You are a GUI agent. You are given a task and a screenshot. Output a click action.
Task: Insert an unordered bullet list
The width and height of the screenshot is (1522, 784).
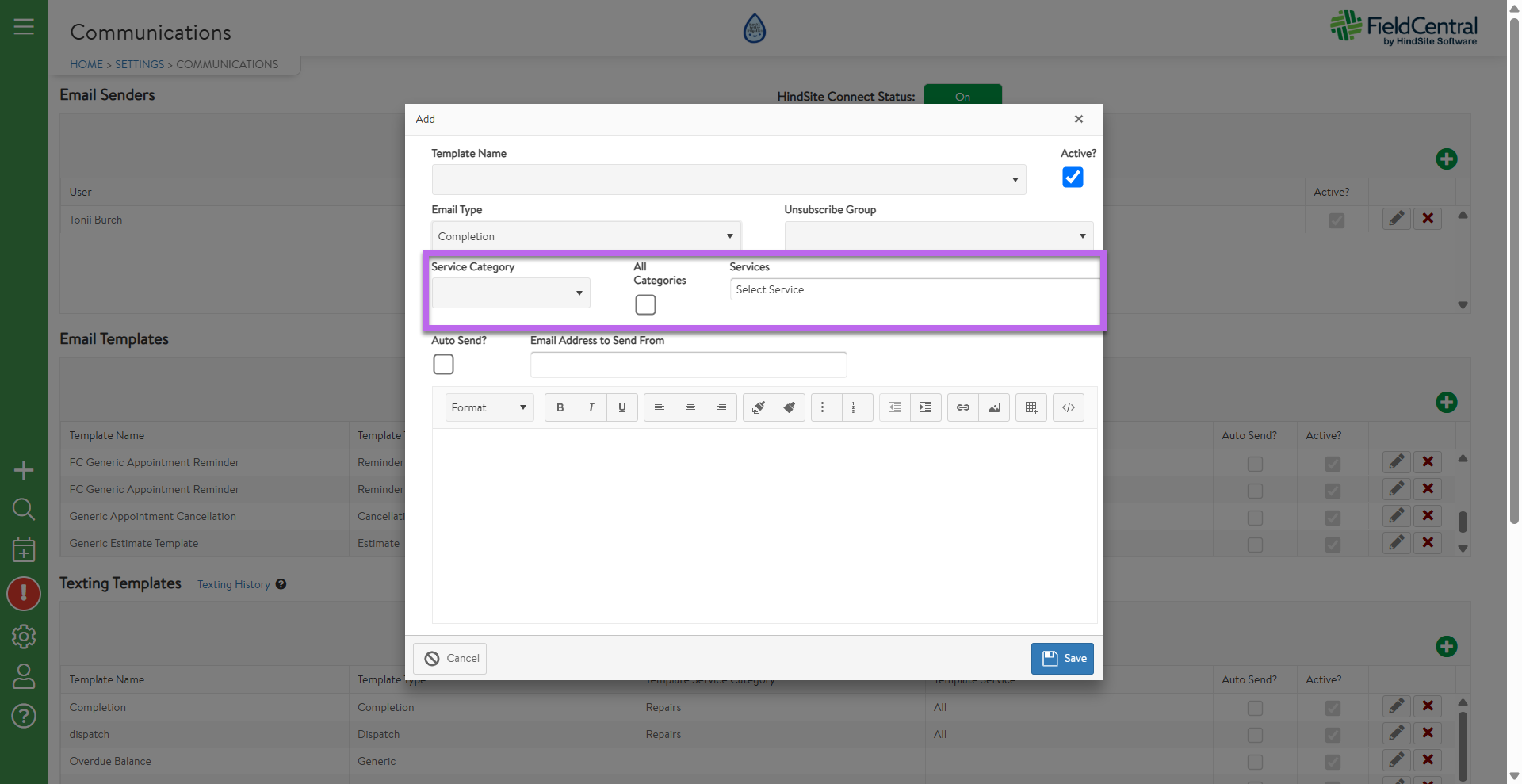point(826,407)
